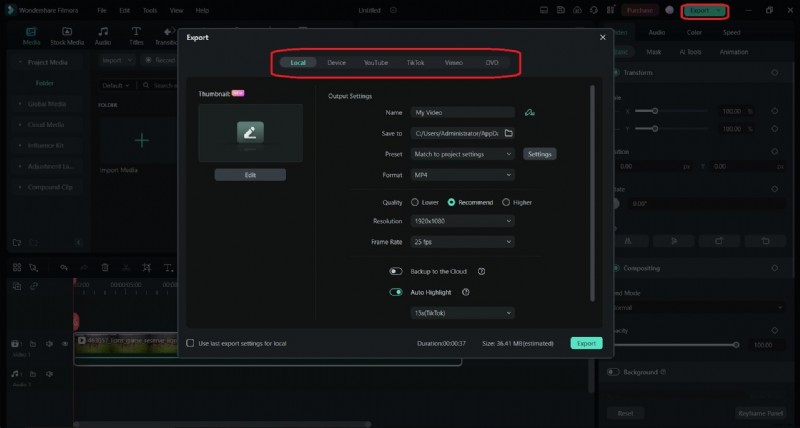The image size is (800, 428).
Task: Switch to the DVD export tab
Action: coord(492,63)
